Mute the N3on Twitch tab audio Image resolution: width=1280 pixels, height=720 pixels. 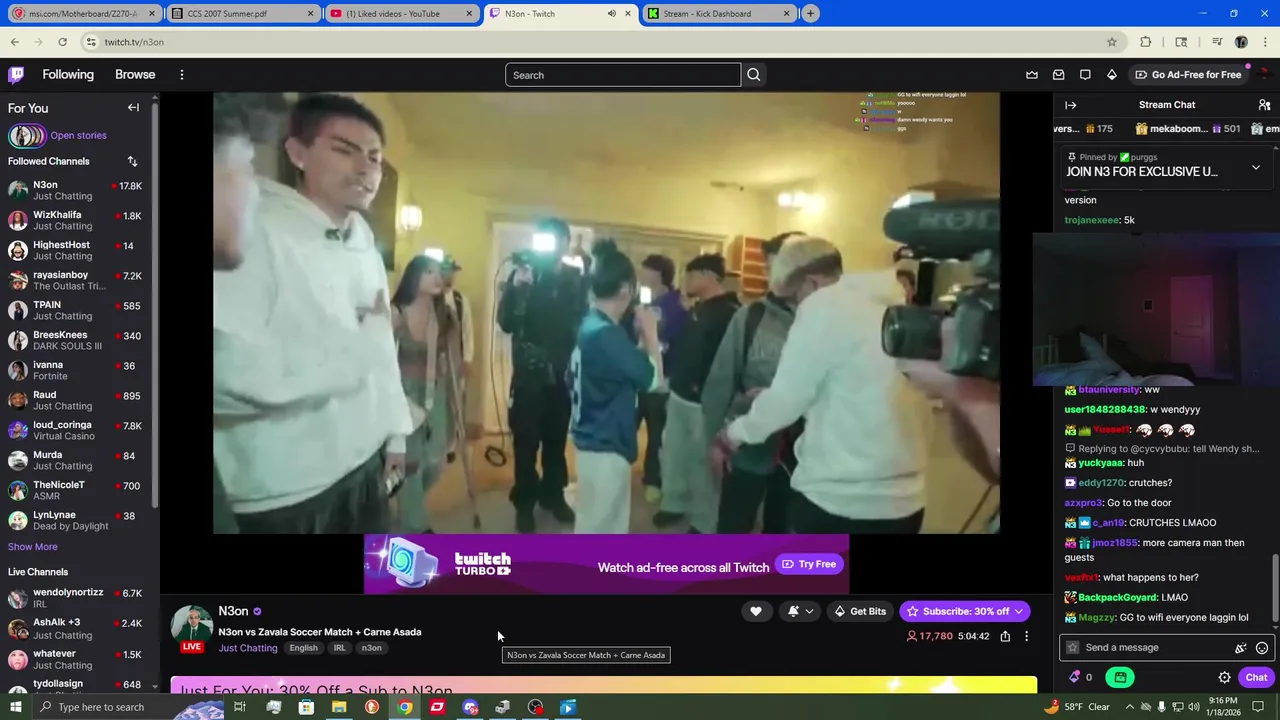(611, 14)
